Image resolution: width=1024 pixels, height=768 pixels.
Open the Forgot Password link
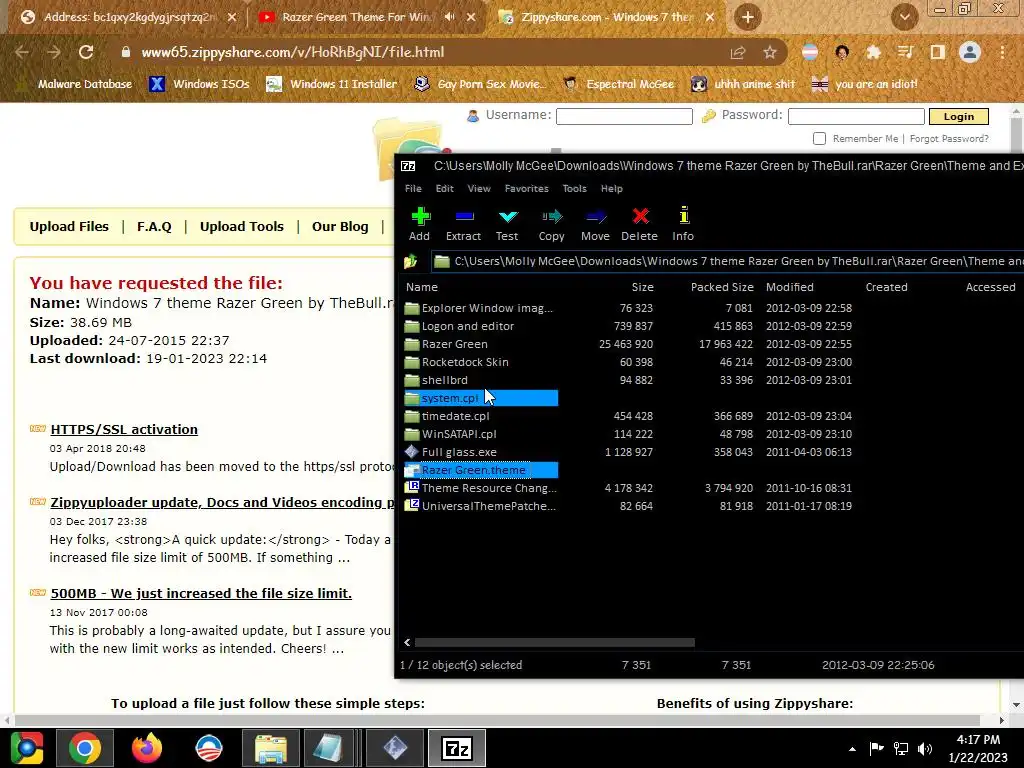click(949, 138)
